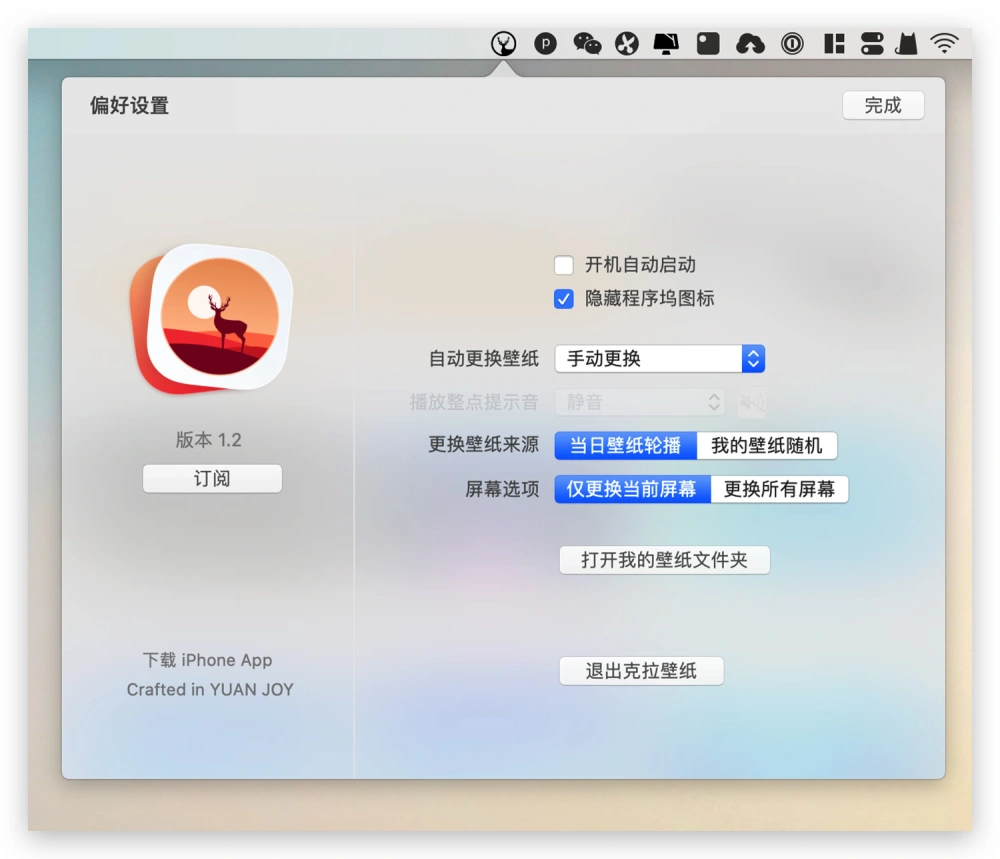Viewport: 1000px width, 859px height.
Task: Click the 订阅 subscribe button
Action: pos(212,478)
